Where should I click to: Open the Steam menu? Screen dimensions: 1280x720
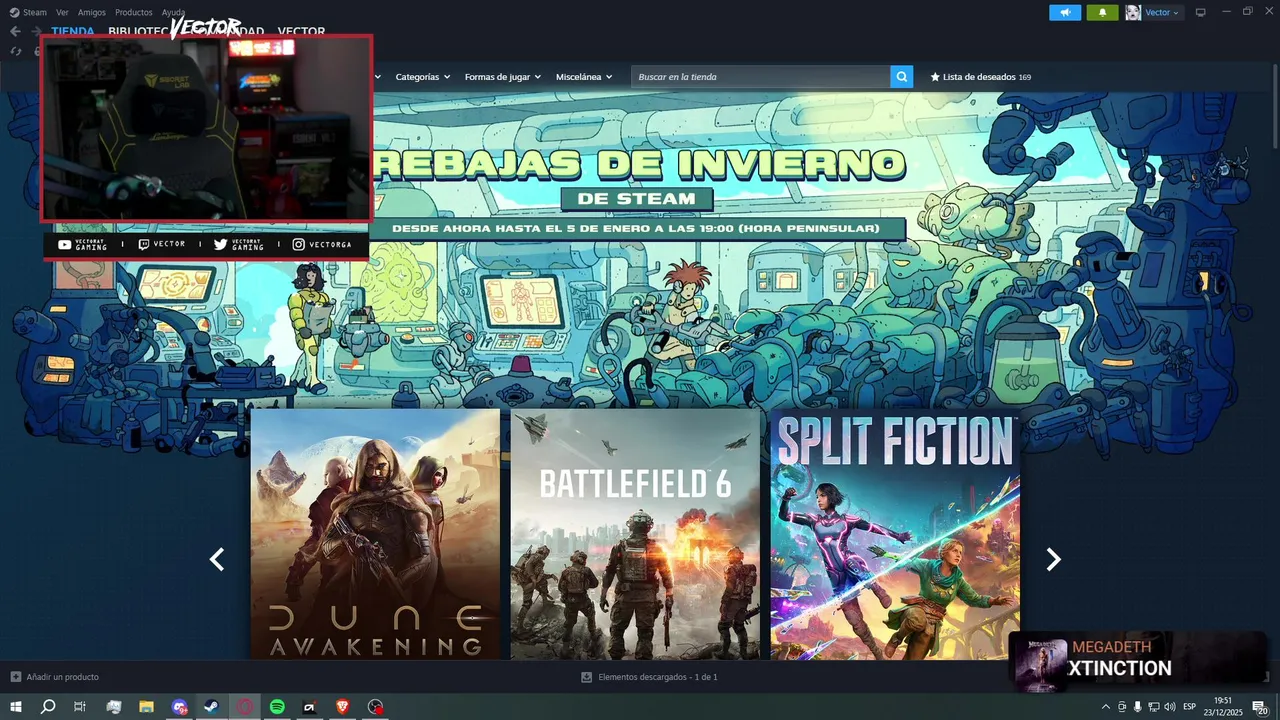(x=35, y=12)
